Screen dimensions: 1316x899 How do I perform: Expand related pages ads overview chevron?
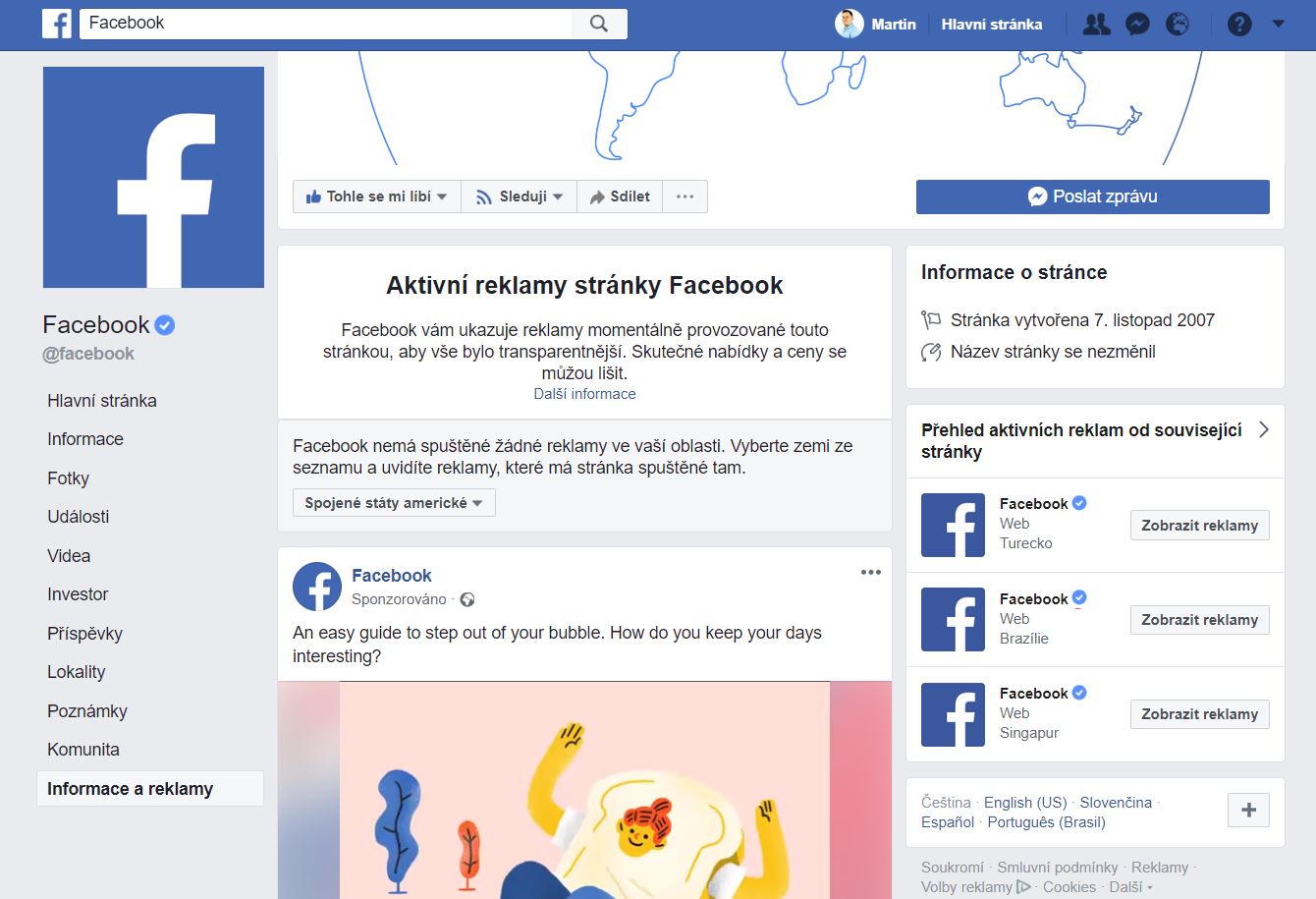(x=1264, y=429)
